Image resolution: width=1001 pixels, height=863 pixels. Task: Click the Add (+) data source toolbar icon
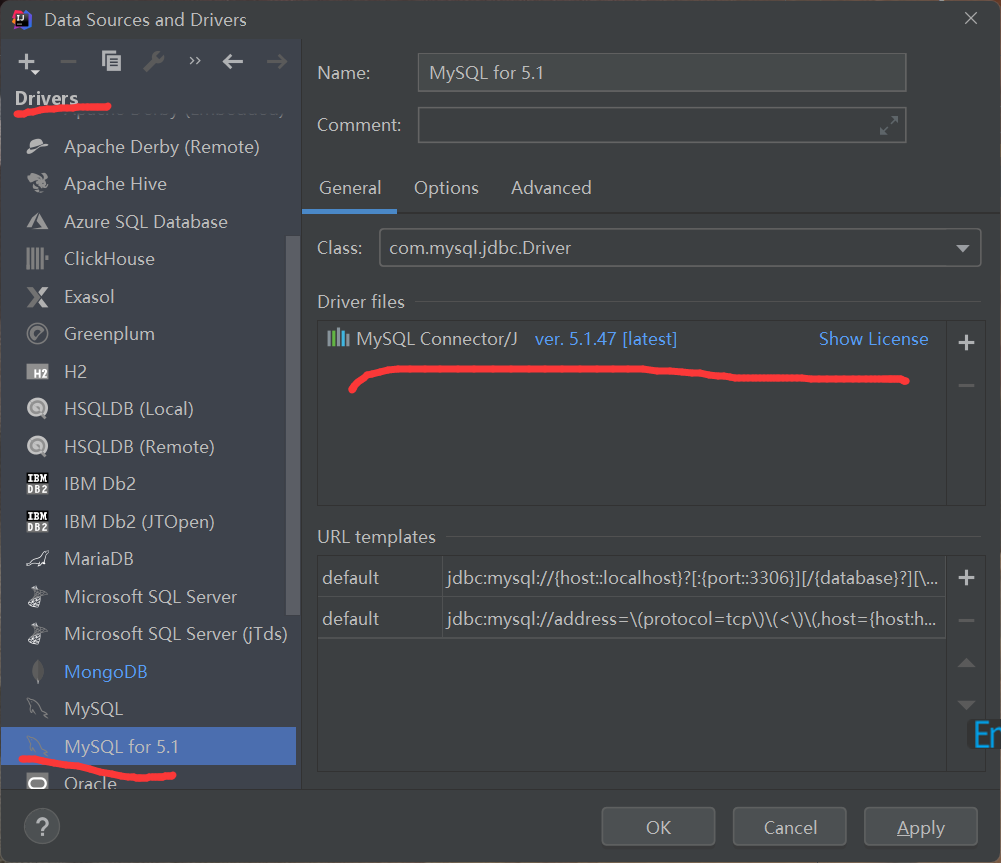click(28, 63)
